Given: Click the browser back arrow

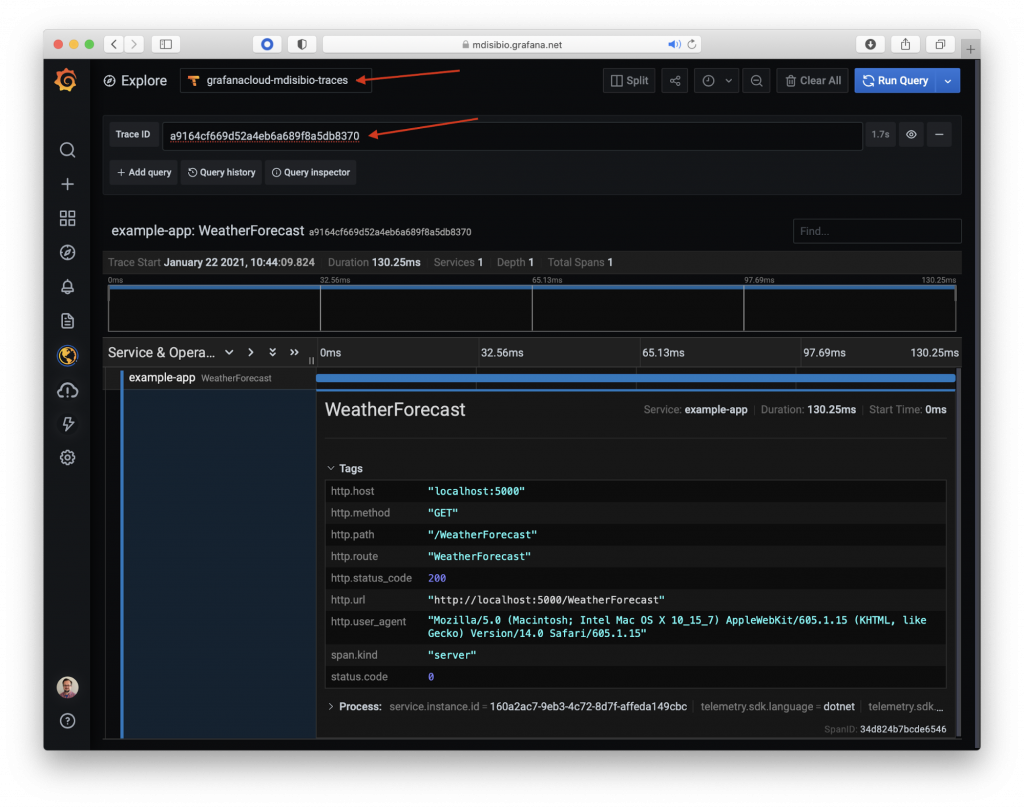Looking at the screenshot, I should coord(114,44).
